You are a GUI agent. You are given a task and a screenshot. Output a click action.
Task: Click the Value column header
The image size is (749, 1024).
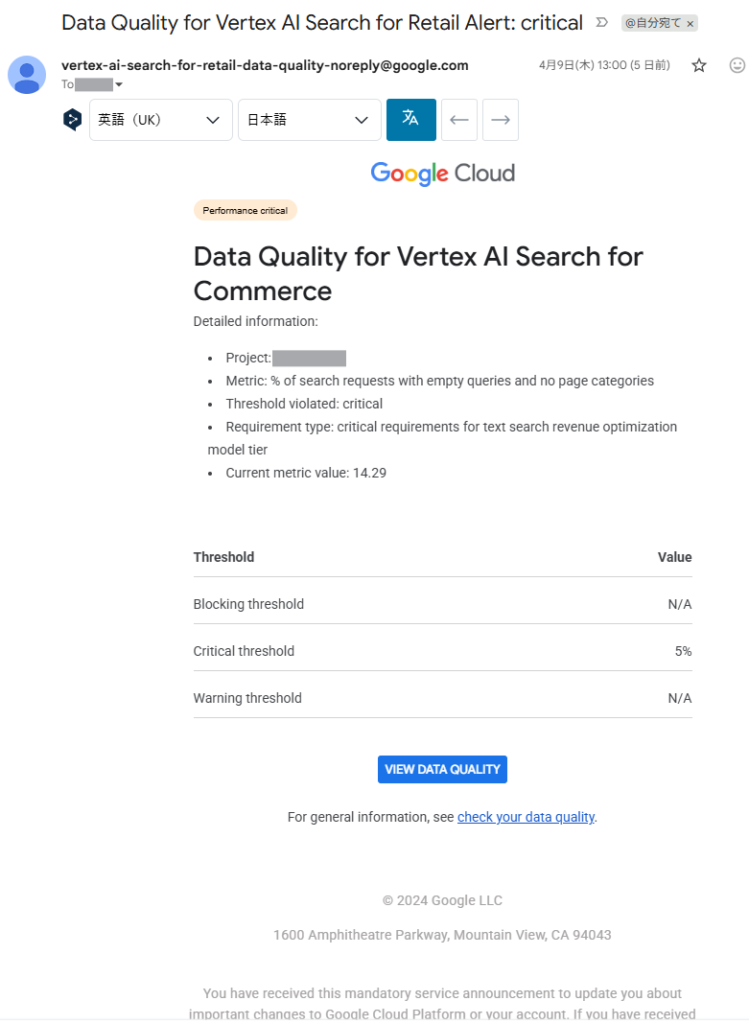pos(675,557)
